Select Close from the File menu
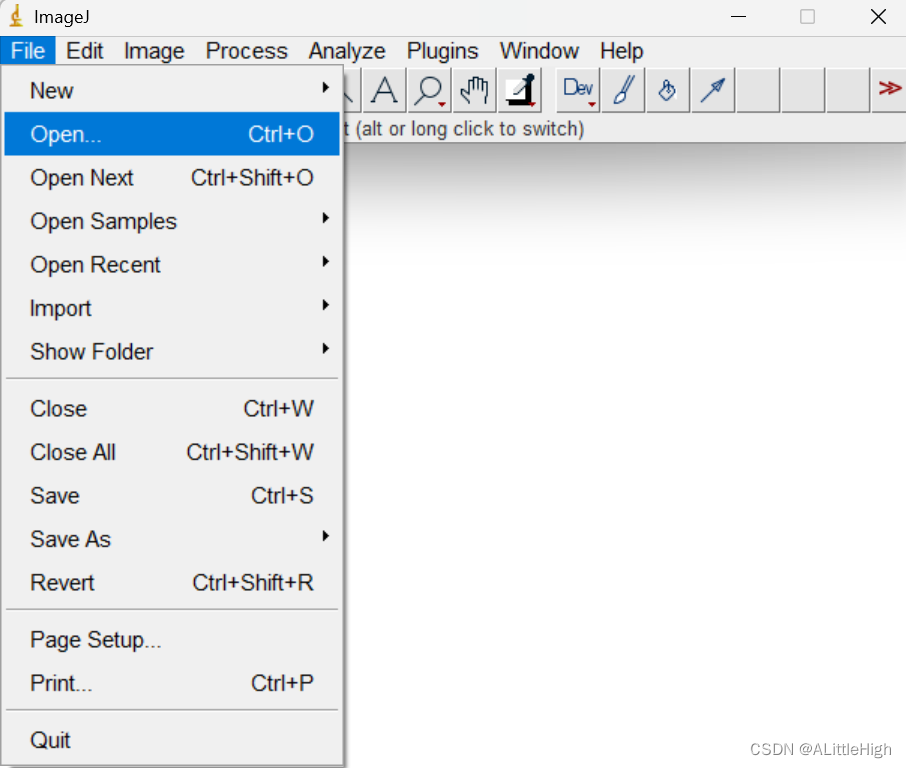Screen dimensions: 906x768 pyautogui.click(x=172, y=409)
